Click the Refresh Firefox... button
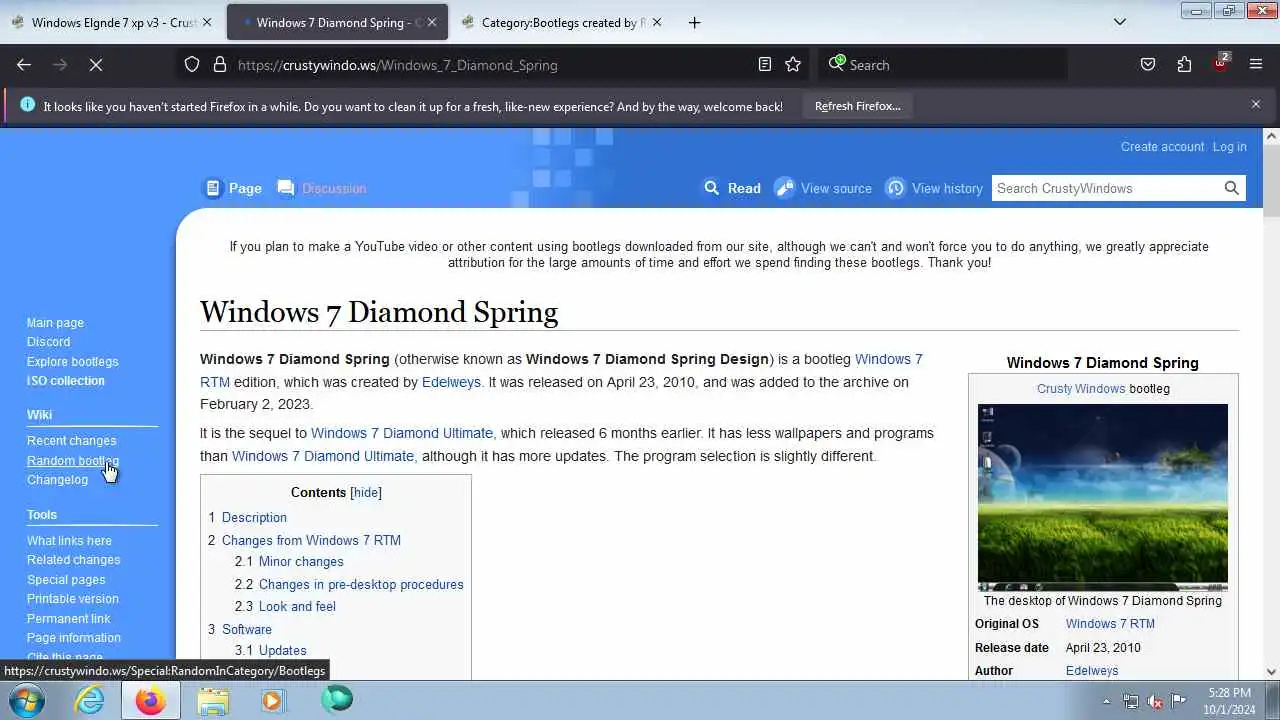Screen dimensions: 1280x720 (x=857, y=106)
